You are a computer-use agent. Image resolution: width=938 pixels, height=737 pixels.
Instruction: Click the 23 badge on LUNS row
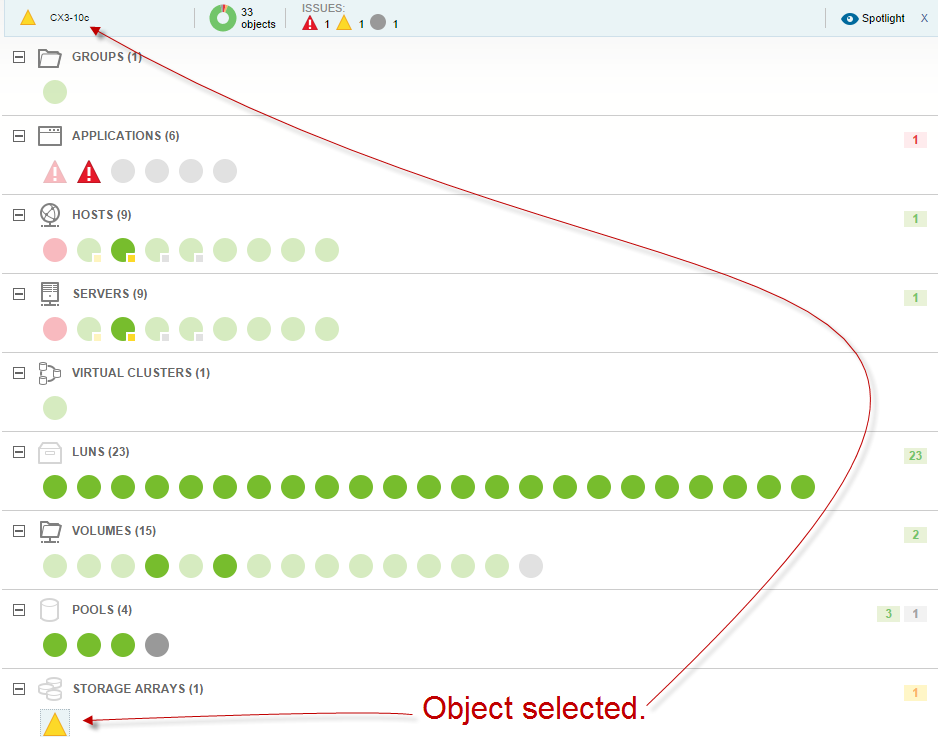pos(914,455)
